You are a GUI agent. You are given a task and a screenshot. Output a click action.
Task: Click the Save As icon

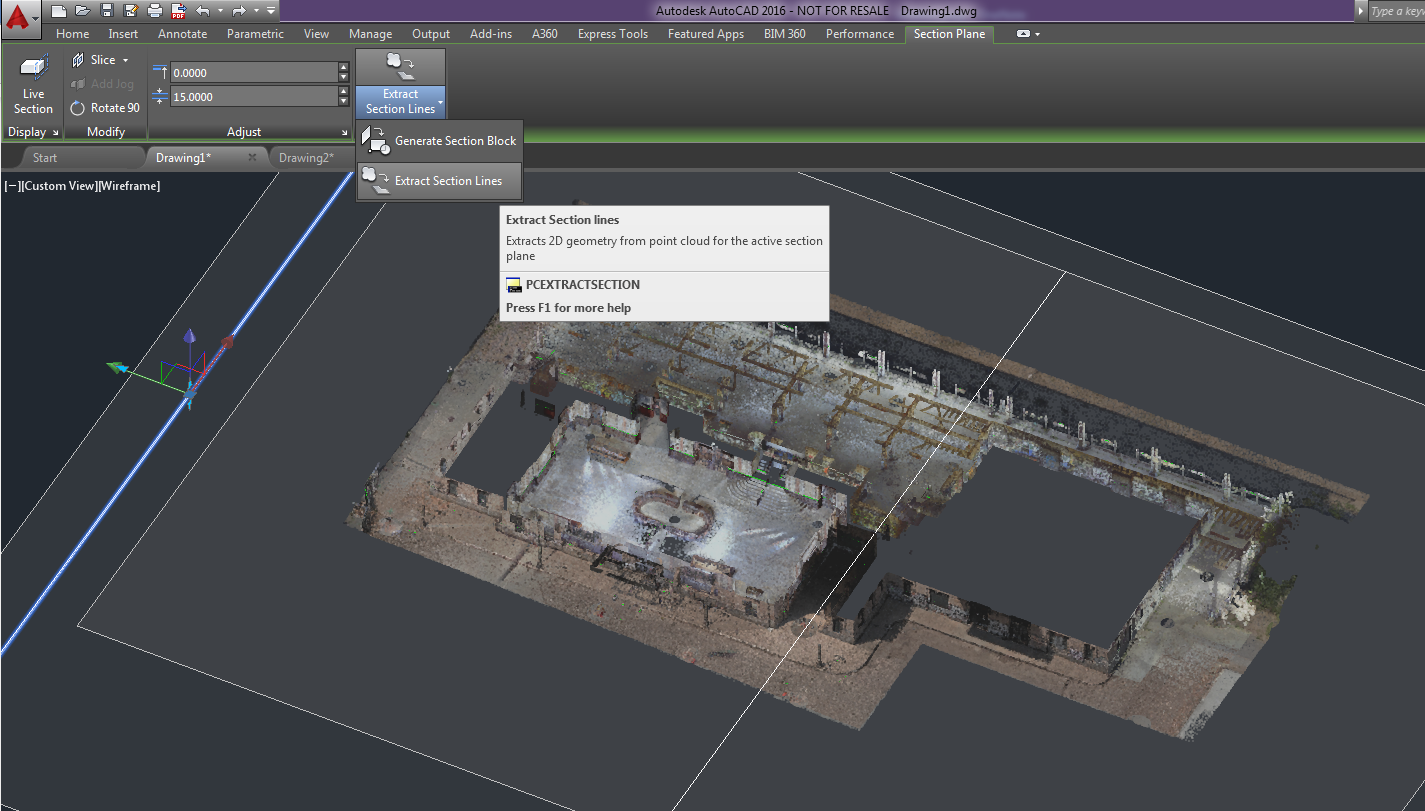pos(130,11)
